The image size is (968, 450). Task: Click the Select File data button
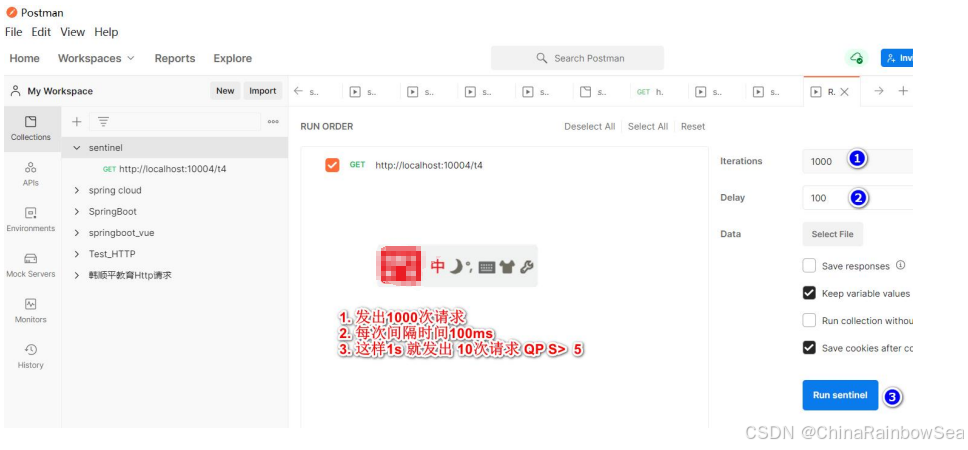point(832,234)
